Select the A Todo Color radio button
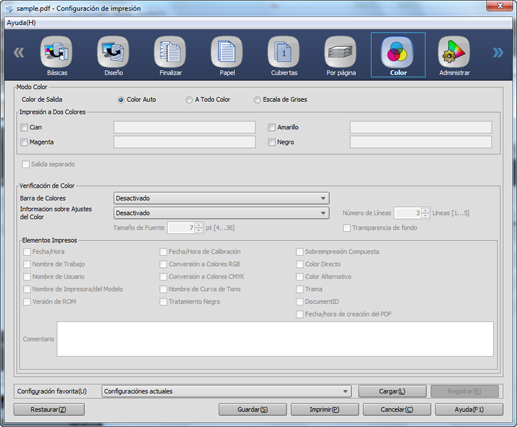517x427 pixels. tap(189, 100)
